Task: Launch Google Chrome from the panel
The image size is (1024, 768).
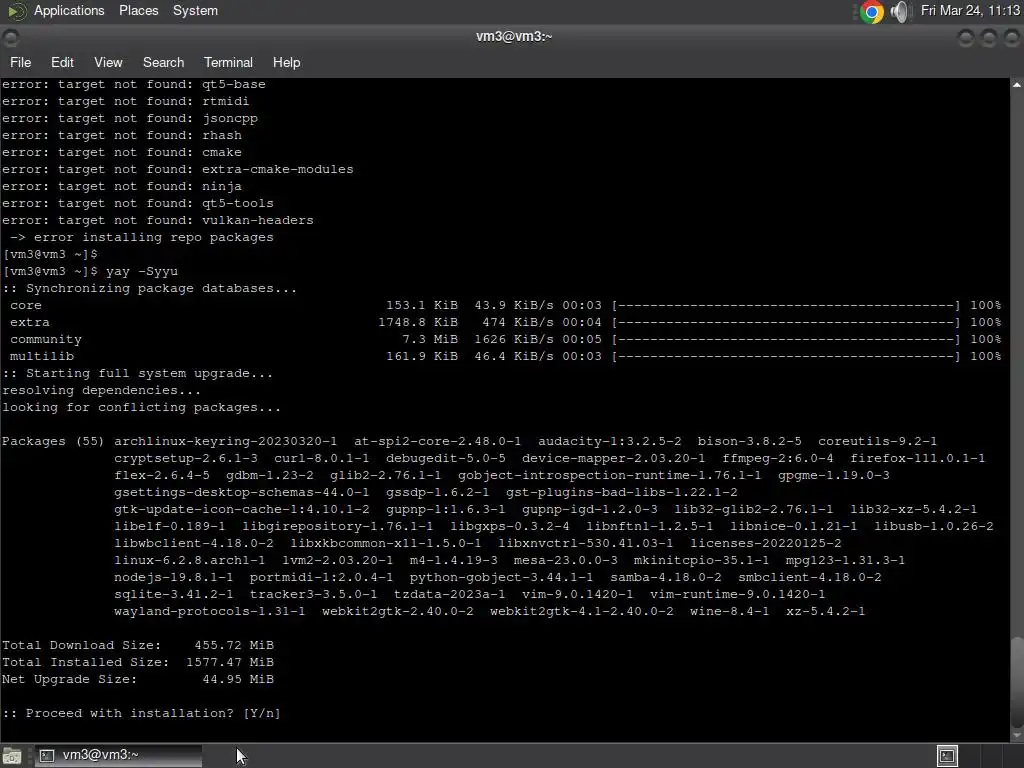Action: point(871,11)
